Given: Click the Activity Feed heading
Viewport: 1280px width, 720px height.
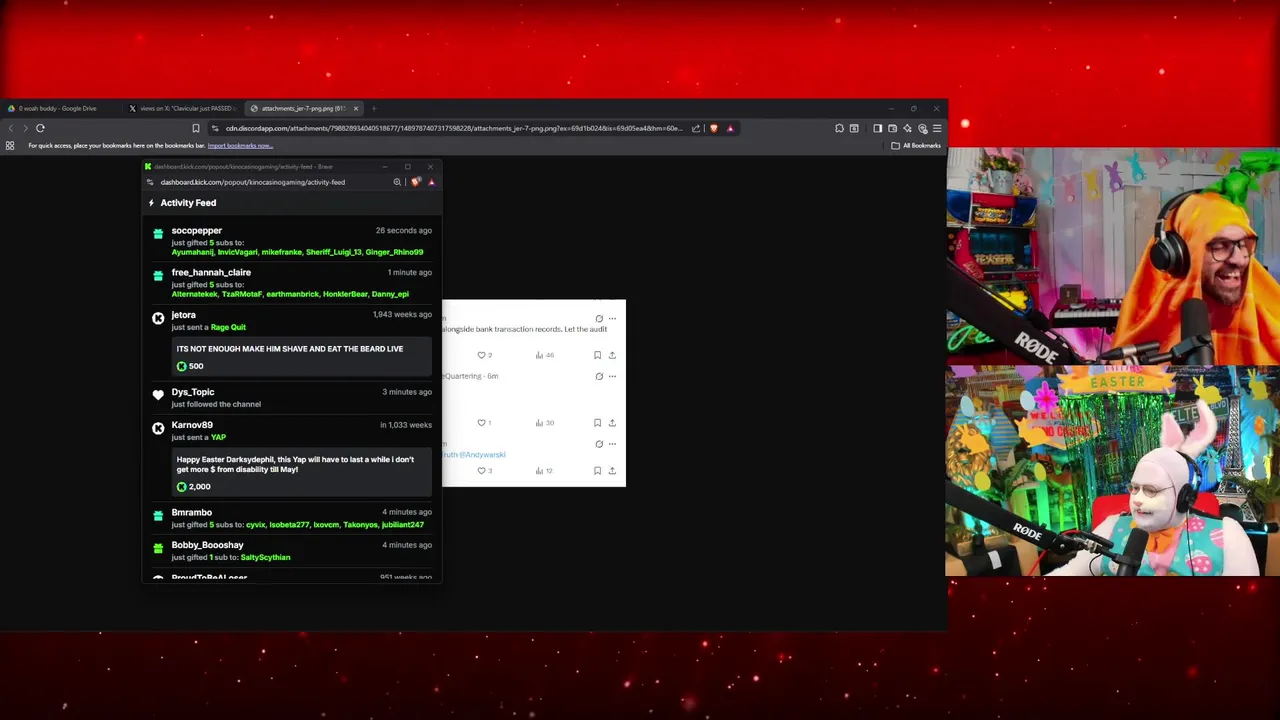Looking at the screenshot, I should point(188,203).
